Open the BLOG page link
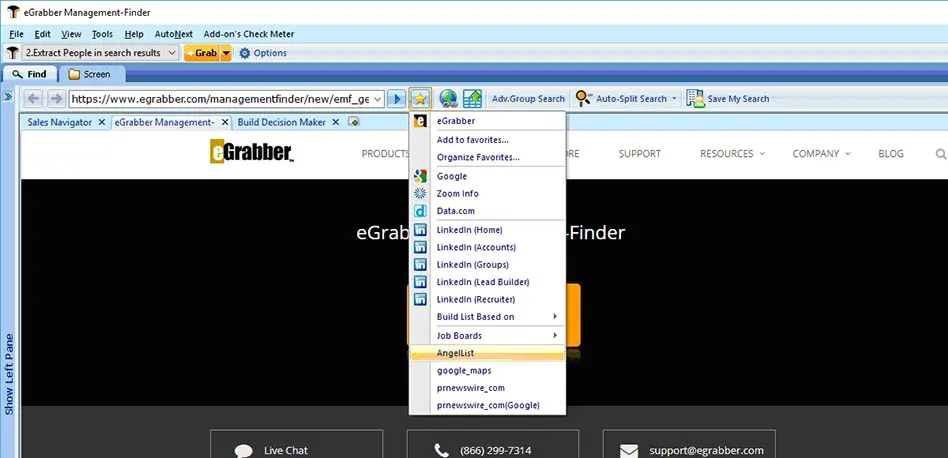 [x=891, y=153]
